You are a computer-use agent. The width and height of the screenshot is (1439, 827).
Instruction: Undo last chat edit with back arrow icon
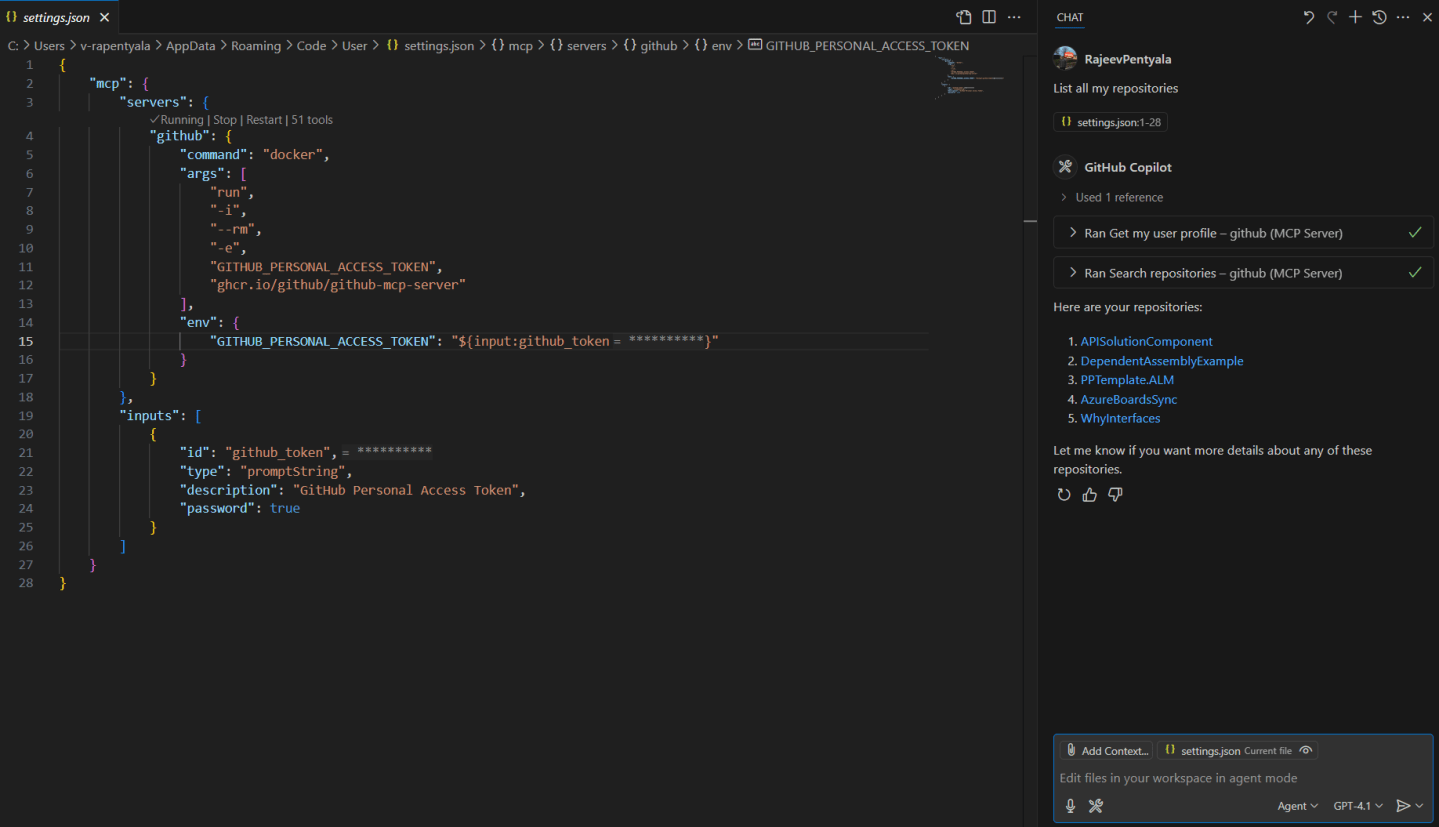click(1308, 16)
